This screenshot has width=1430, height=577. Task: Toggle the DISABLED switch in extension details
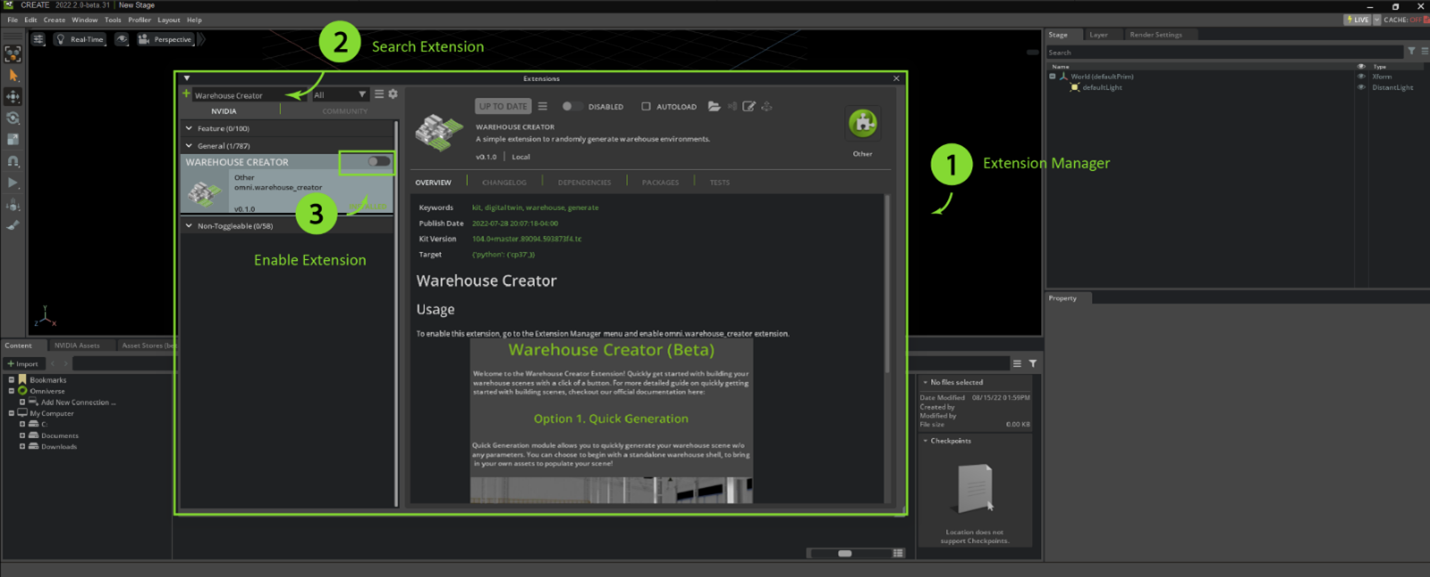(x=572, y=106)
